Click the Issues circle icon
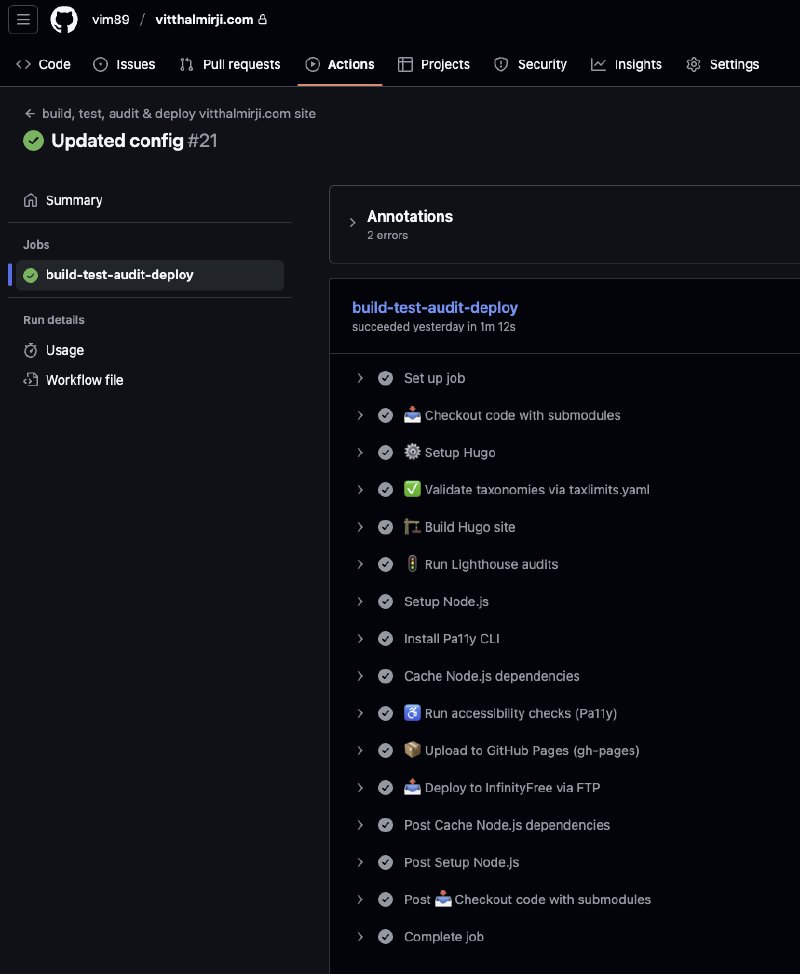Image resolution: width=800 pixels, height=974 pixels. pyautogui.click(x=100, y=65)
